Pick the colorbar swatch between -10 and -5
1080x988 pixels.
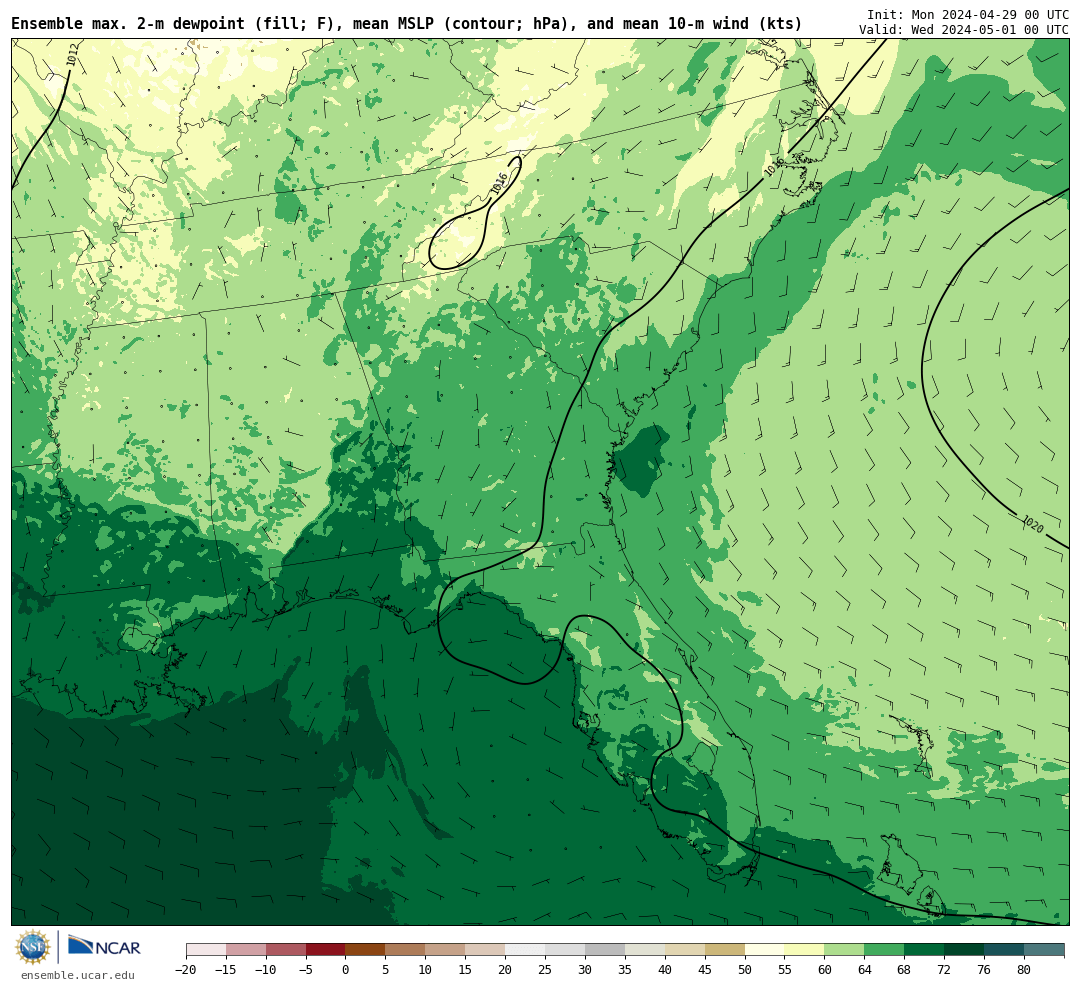click(x=286, y=950)
